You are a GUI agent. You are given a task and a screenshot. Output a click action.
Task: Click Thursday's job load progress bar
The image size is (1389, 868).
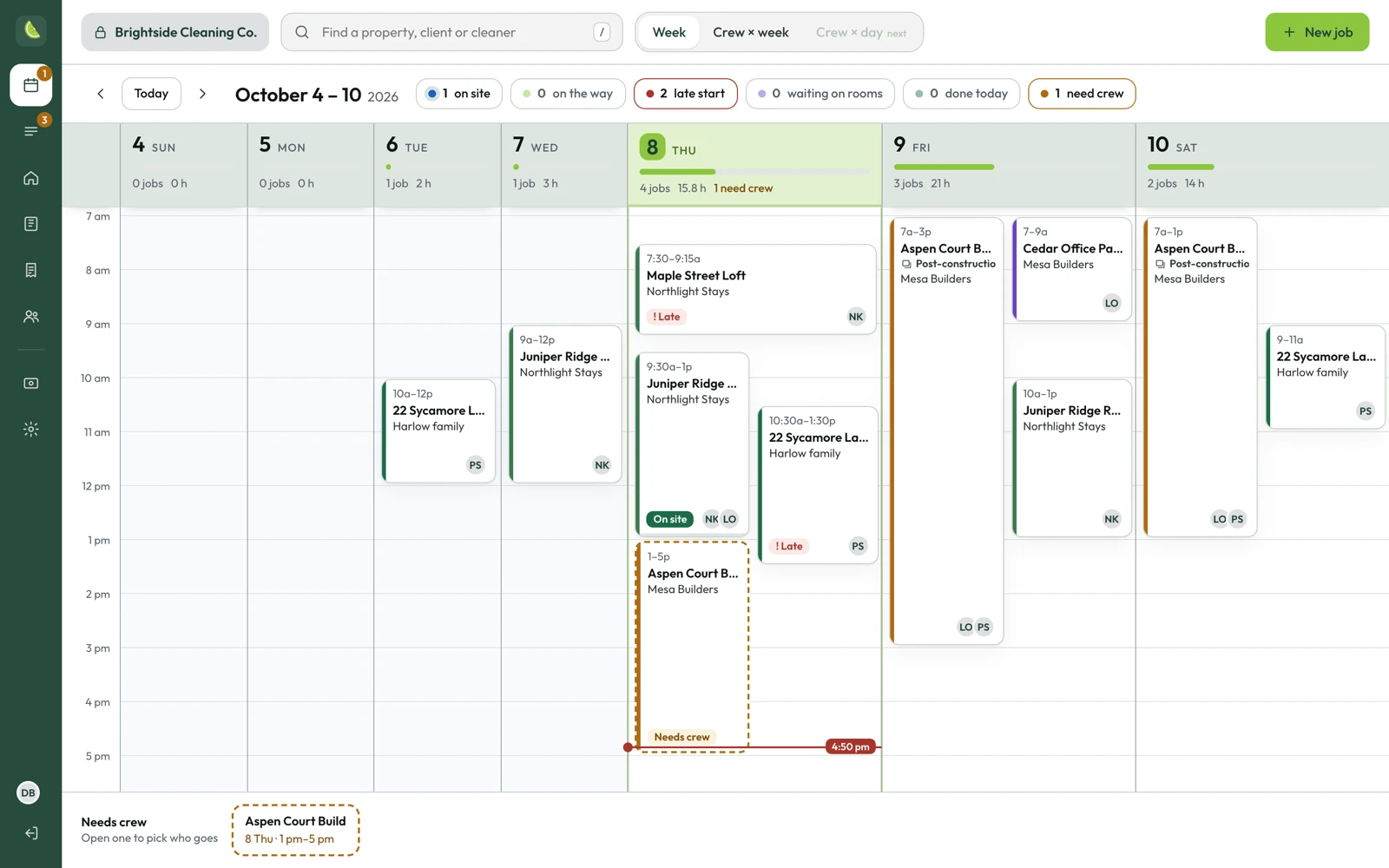(x=754, y=172)
